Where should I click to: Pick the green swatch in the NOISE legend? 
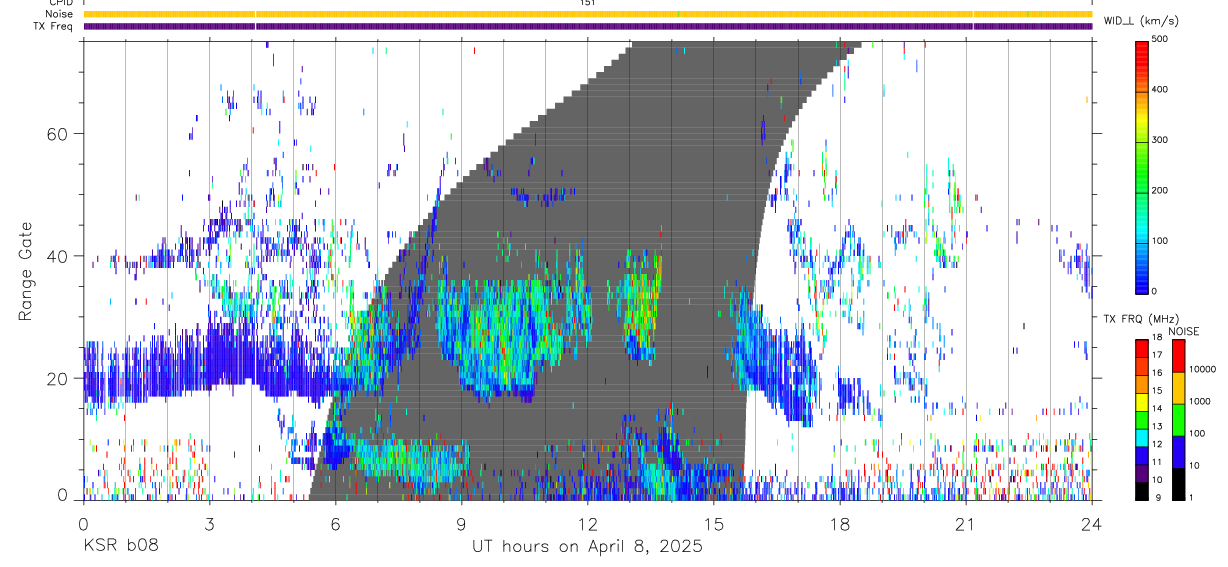(1178, 419)
